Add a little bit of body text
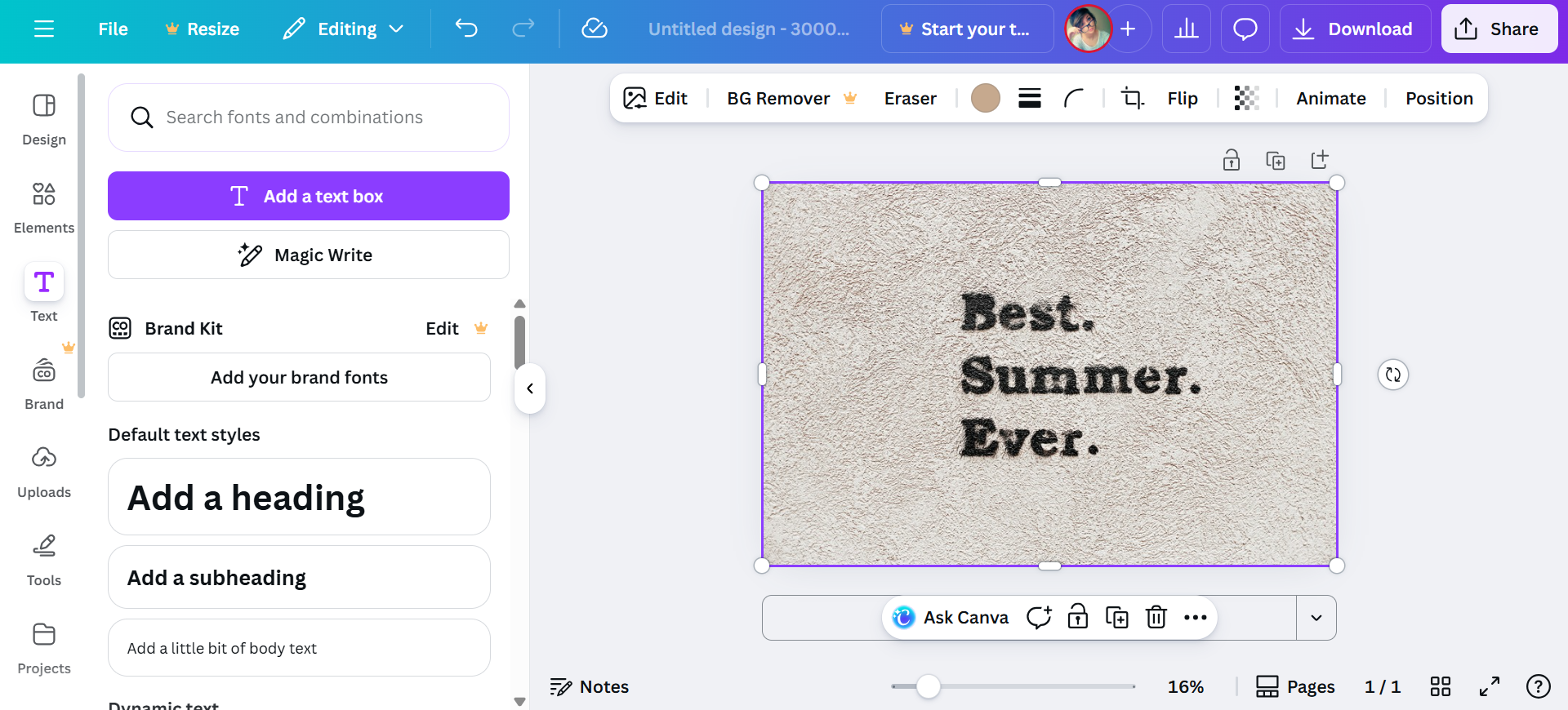 pyautogui.click(x=299, y=648)
